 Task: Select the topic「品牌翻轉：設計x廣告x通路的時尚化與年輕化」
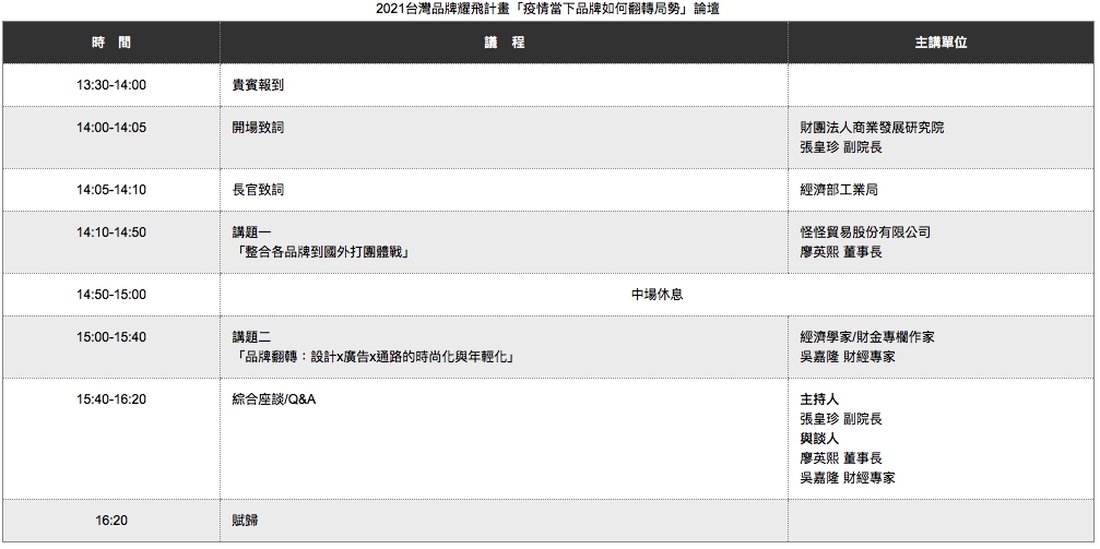(373, 356)
